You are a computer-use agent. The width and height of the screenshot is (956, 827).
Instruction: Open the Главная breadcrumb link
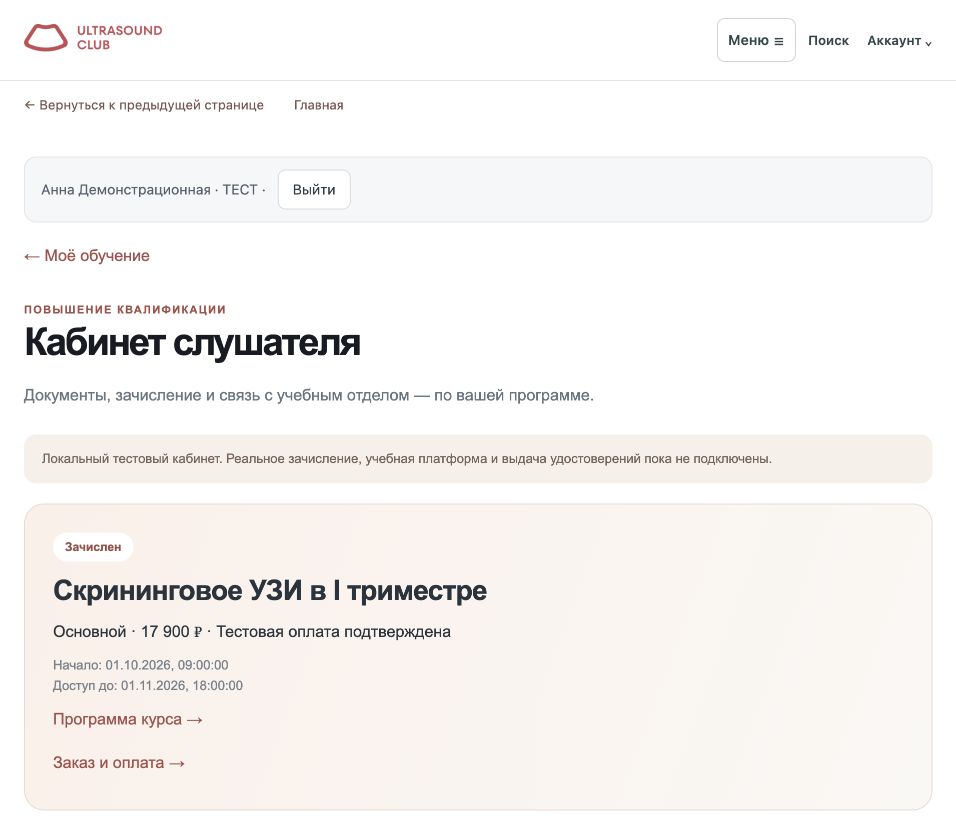tap(318, 105)
